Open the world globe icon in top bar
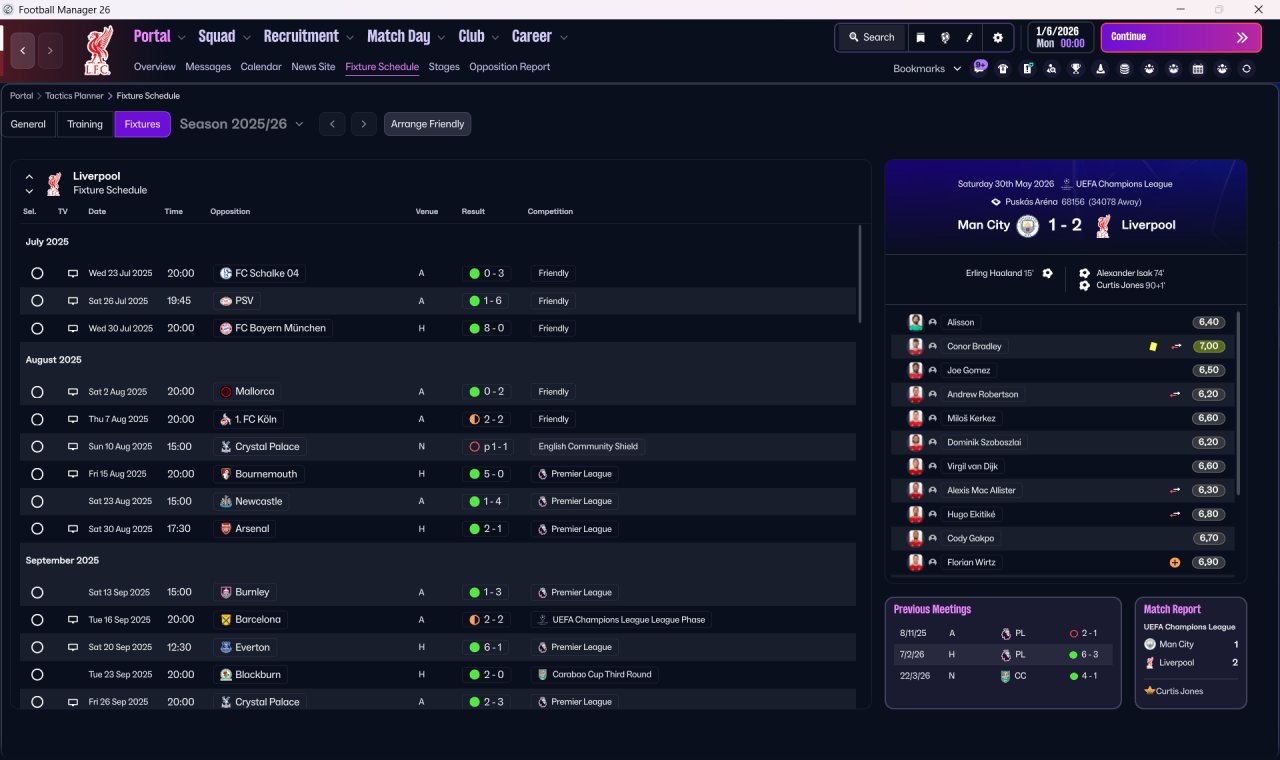This screenshot has width=1280, height=760. pos(945,38)
